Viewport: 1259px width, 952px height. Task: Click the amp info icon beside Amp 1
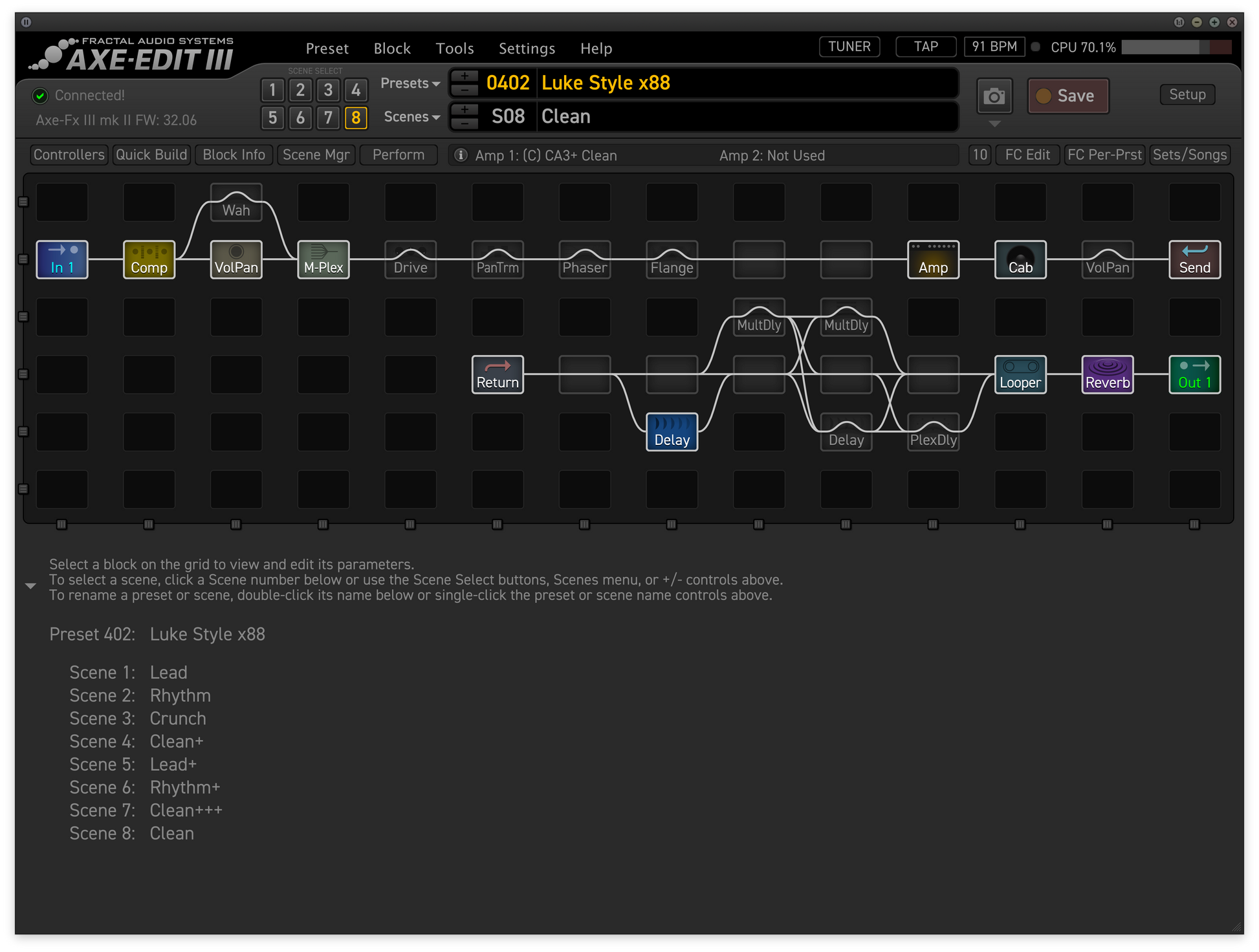(461, 155)
